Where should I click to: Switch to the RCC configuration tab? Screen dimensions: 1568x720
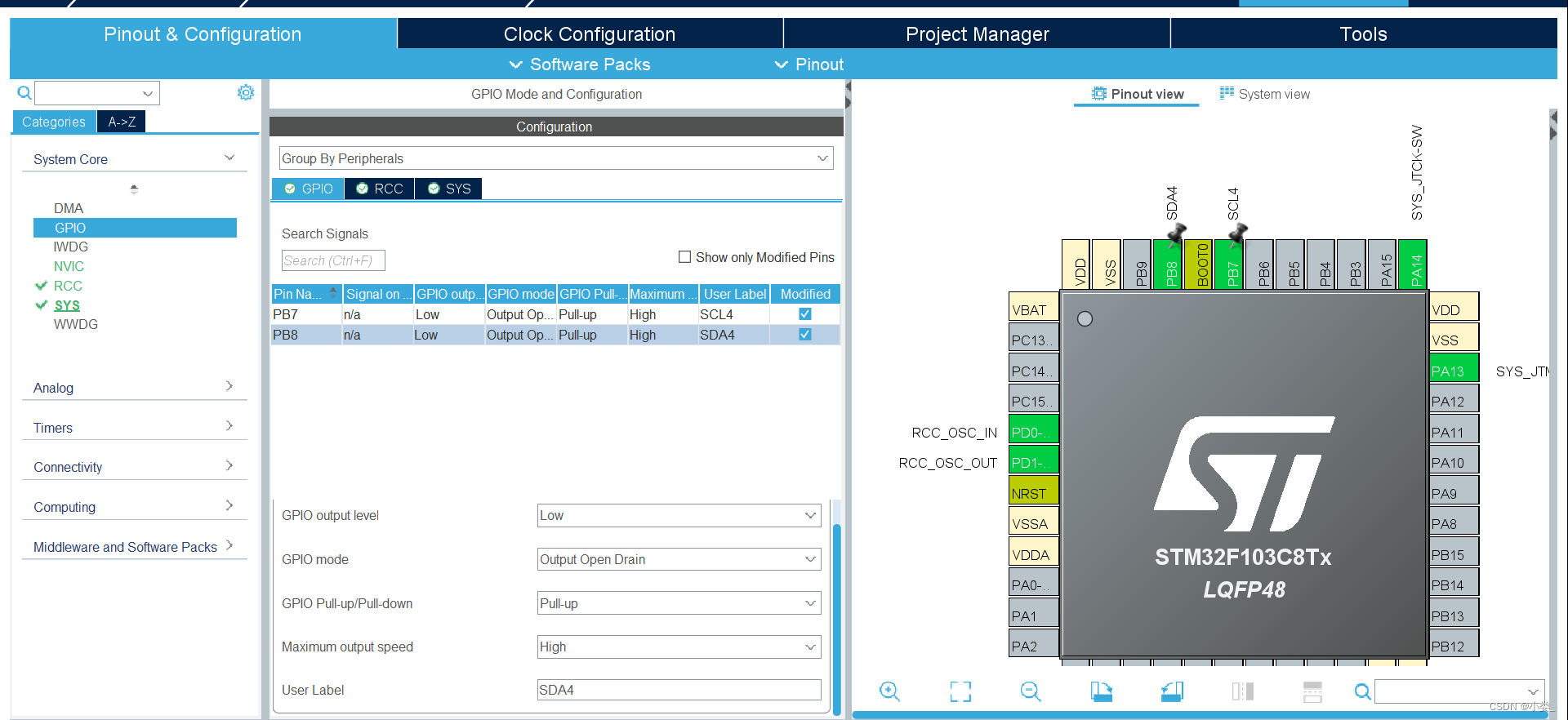click(380, 189)
